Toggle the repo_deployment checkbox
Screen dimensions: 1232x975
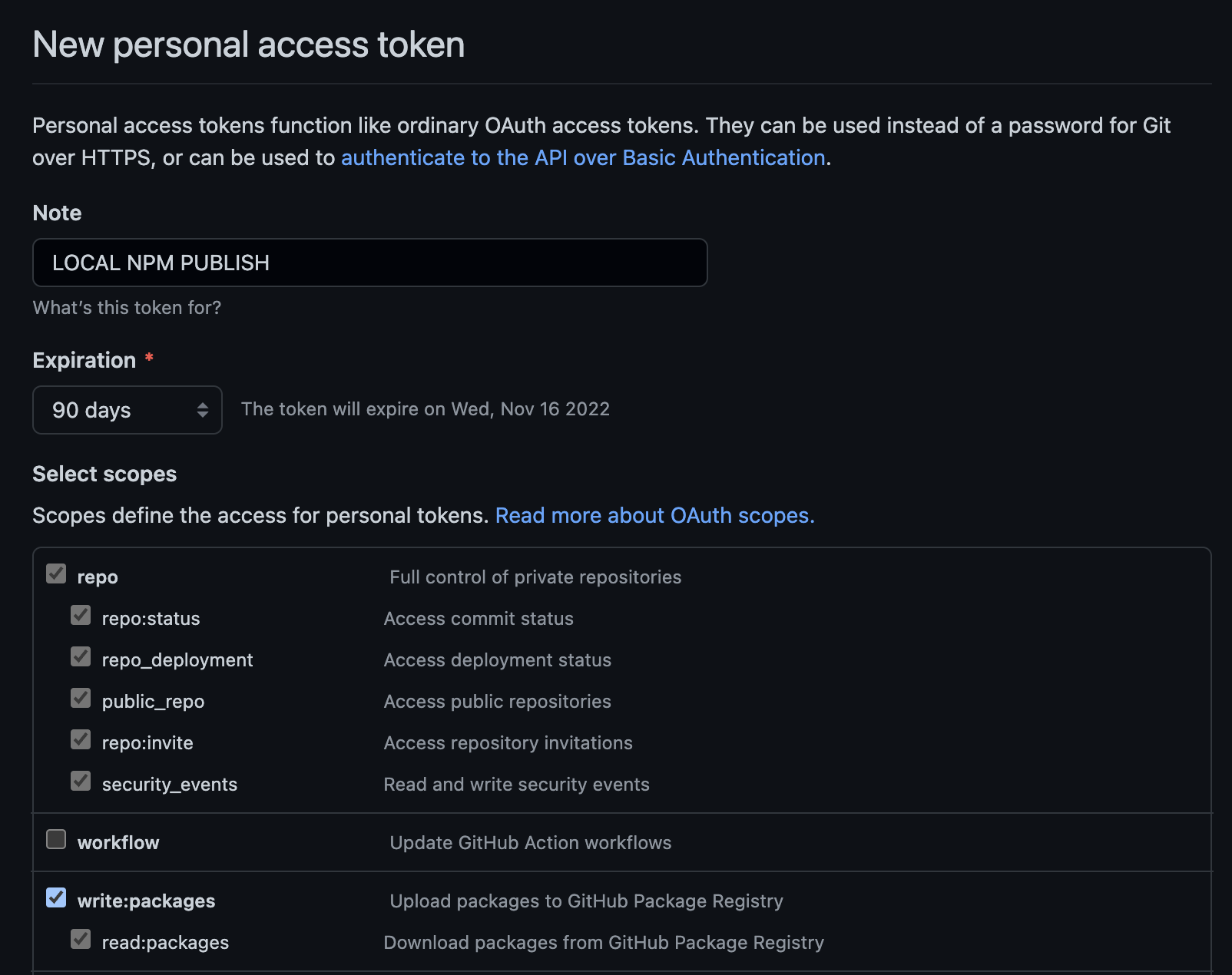click(x=81, y=656)
